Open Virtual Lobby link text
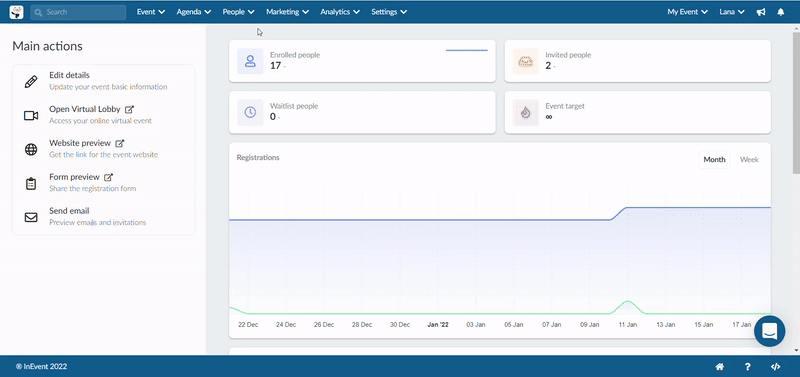Screen dimensions: 800x377 tap(85, 109)
